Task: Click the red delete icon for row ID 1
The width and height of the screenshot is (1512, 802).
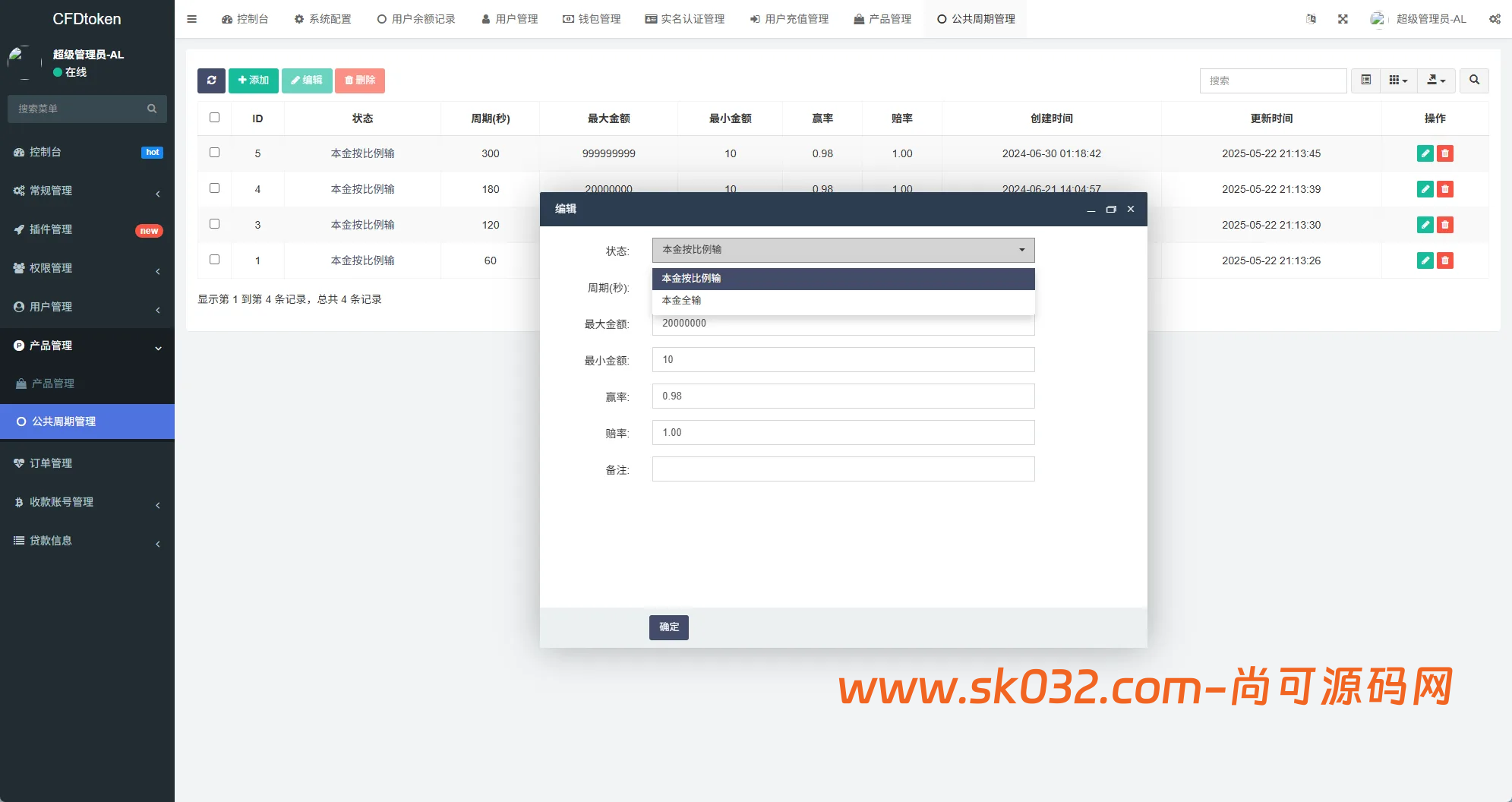Action: (1445, 260)
